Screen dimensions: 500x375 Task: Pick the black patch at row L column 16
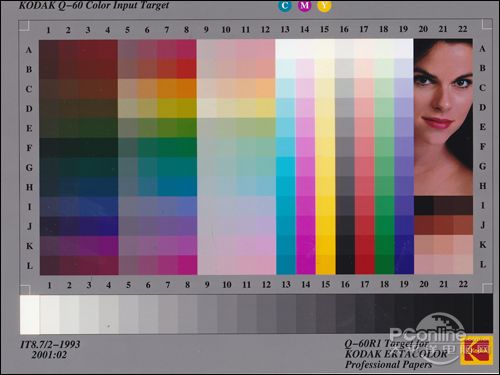click(x=345, y=265)
